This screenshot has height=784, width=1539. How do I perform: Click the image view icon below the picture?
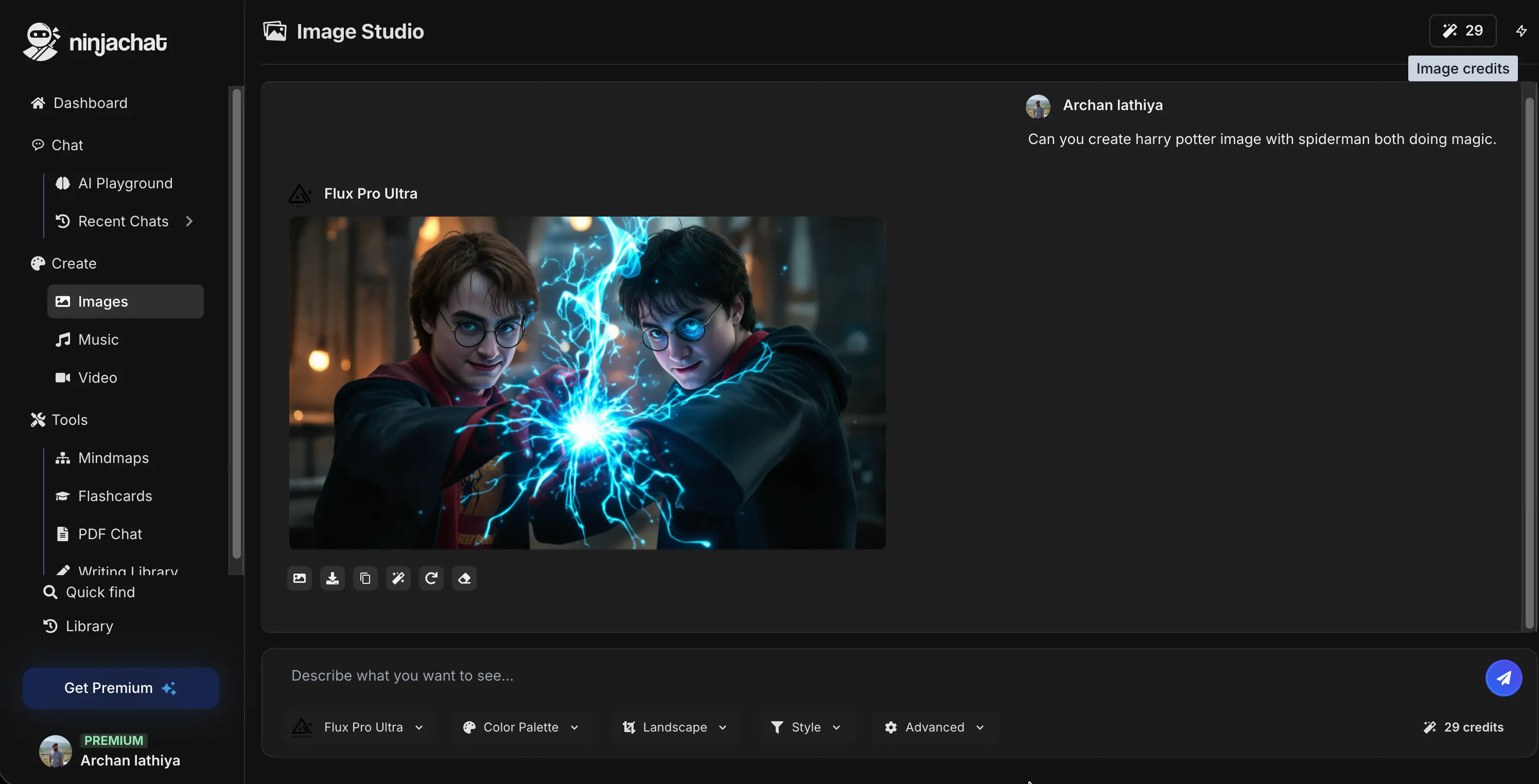(300, 578)
